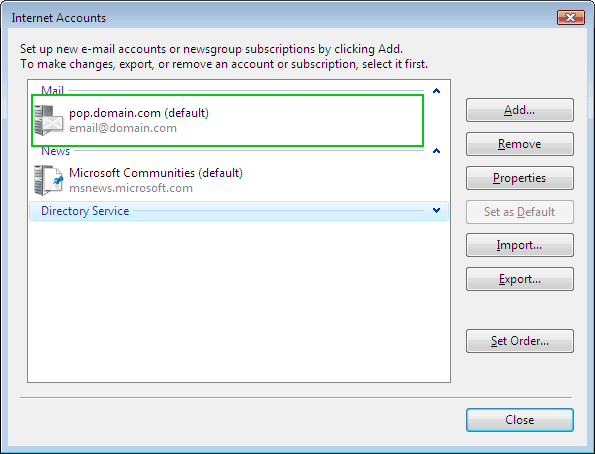
Task: Click the msnews.microsoft.com server text
Action: [x=131, y=188]
